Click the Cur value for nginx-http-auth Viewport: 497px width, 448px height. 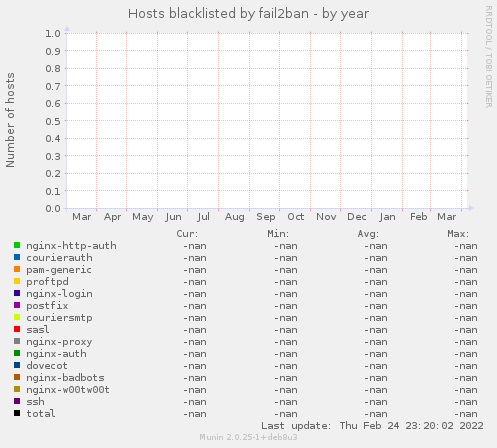tap(195, 246)
